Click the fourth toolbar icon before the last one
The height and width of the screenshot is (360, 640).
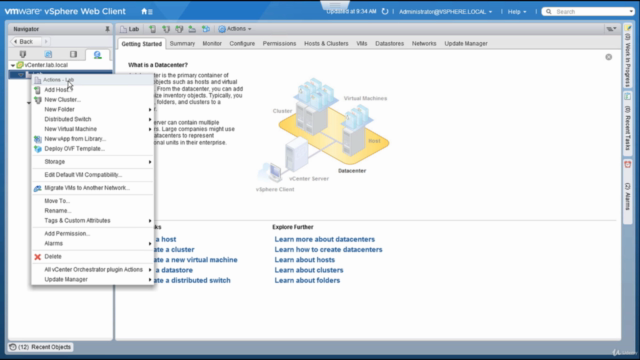(192, 29)
